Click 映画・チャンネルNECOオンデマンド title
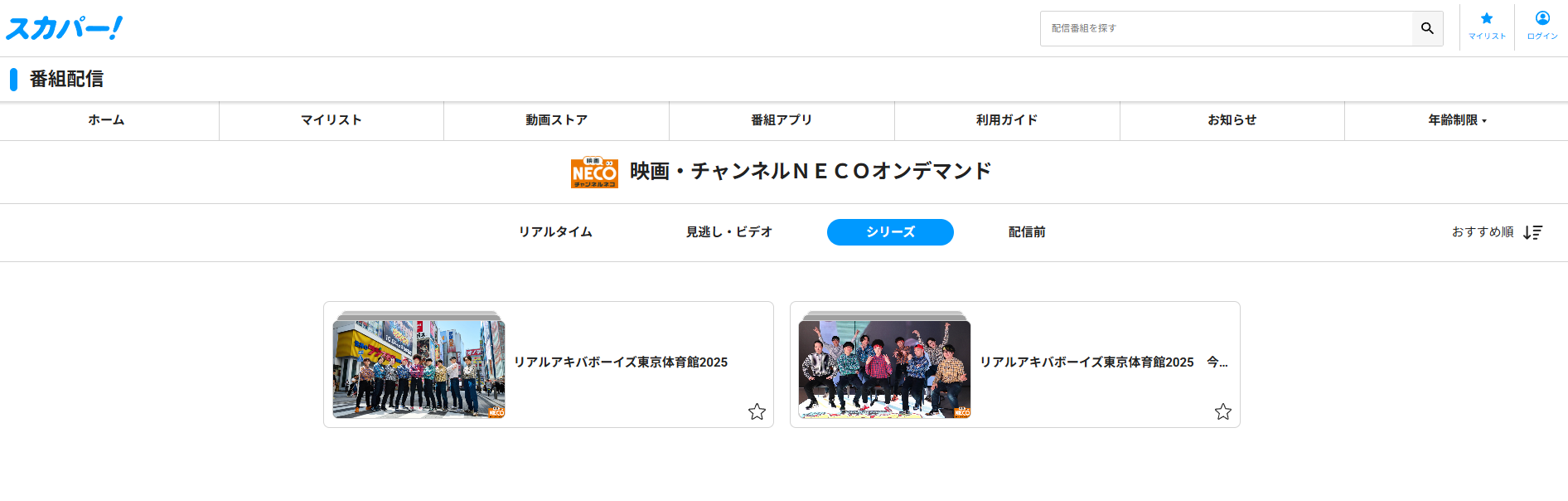This screenshot has width=1568, height=501. point(811,172)
